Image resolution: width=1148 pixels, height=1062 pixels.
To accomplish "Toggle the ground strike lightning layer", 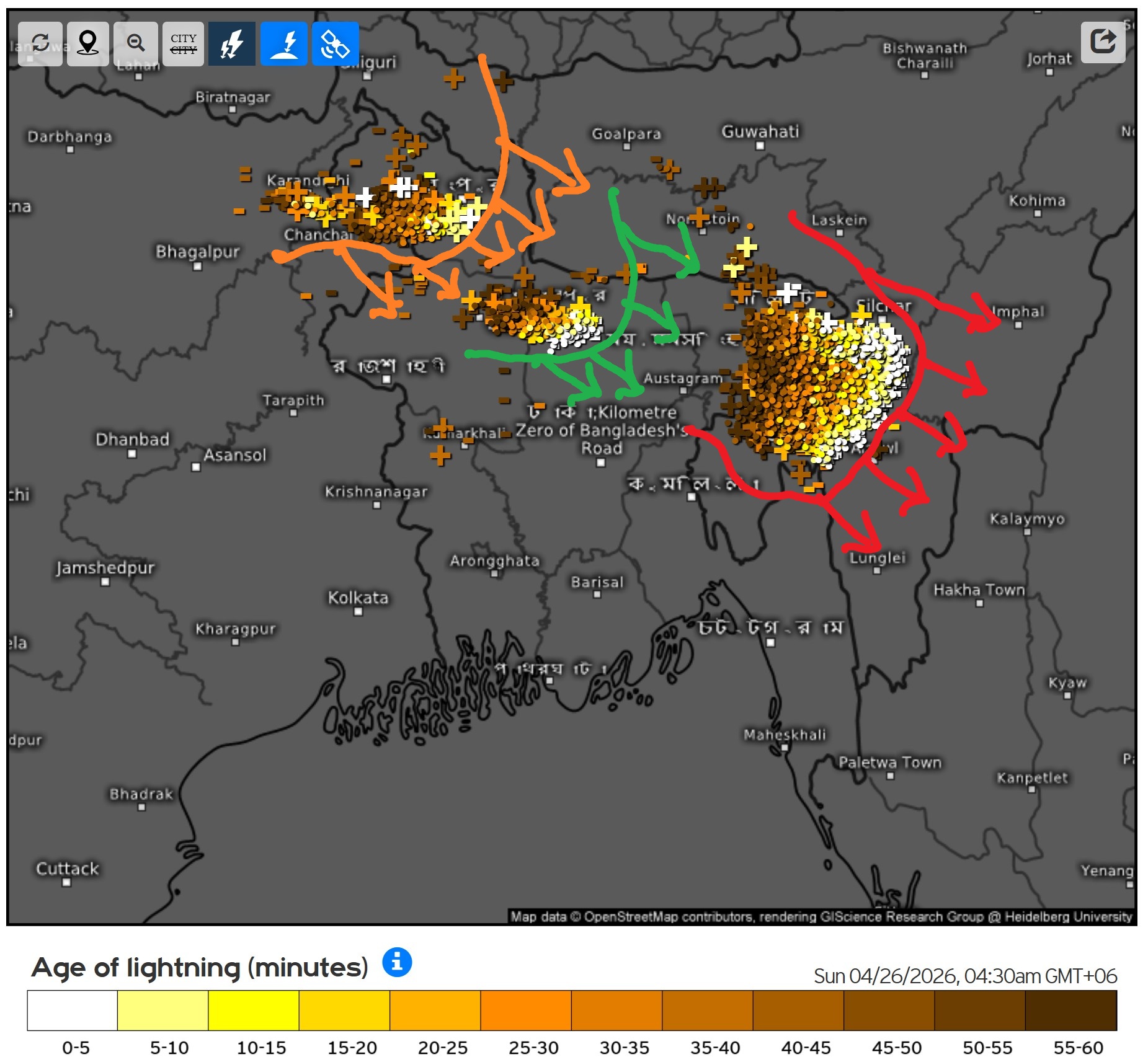I will click(x=284, y=43).
